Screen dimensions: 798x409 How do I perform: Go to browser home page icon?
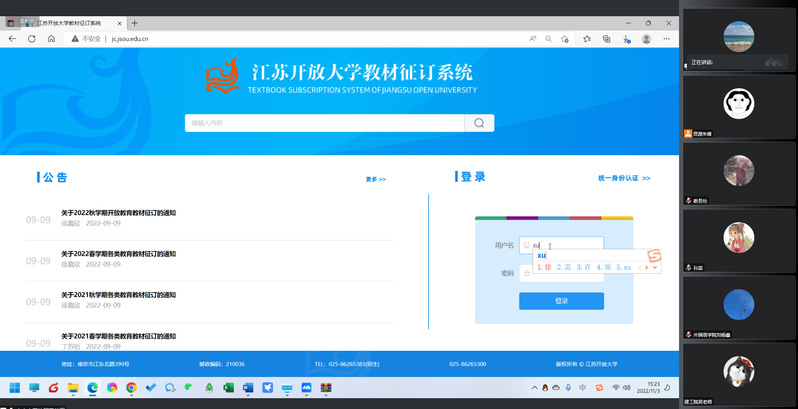[x=51, y=39]
